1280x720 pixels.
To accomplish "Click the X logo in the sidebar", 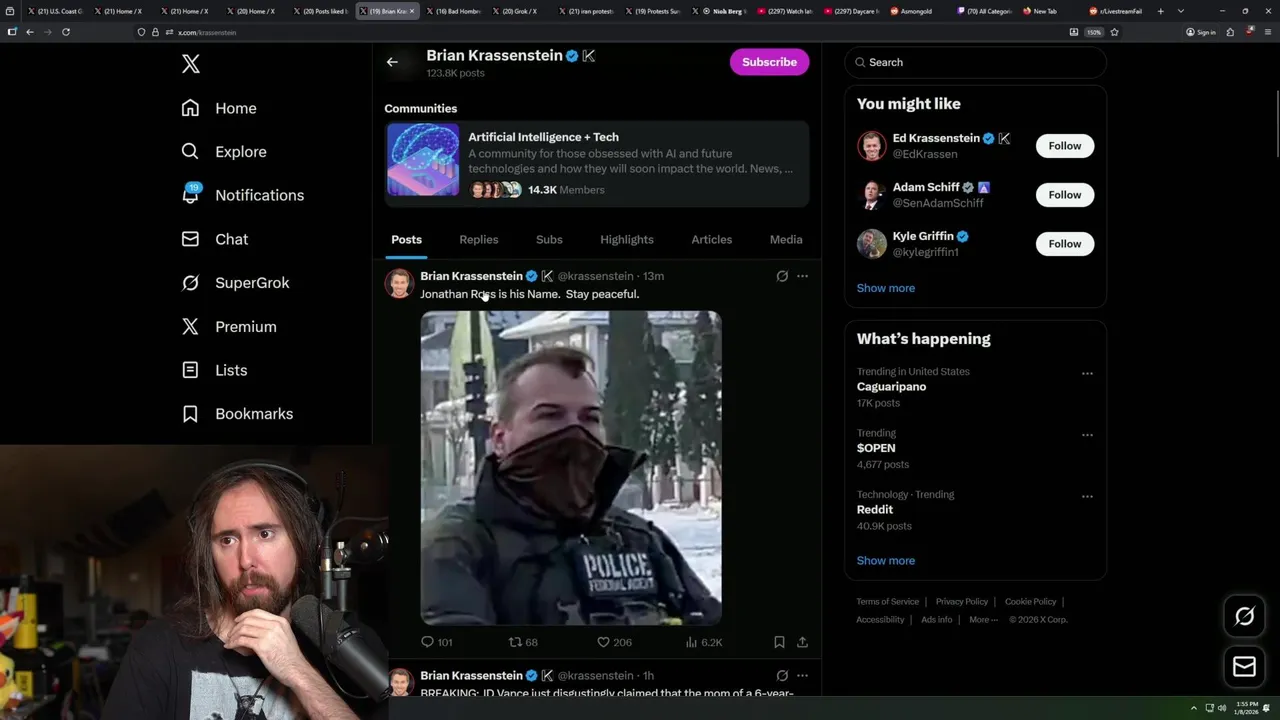I will (191, 64).
